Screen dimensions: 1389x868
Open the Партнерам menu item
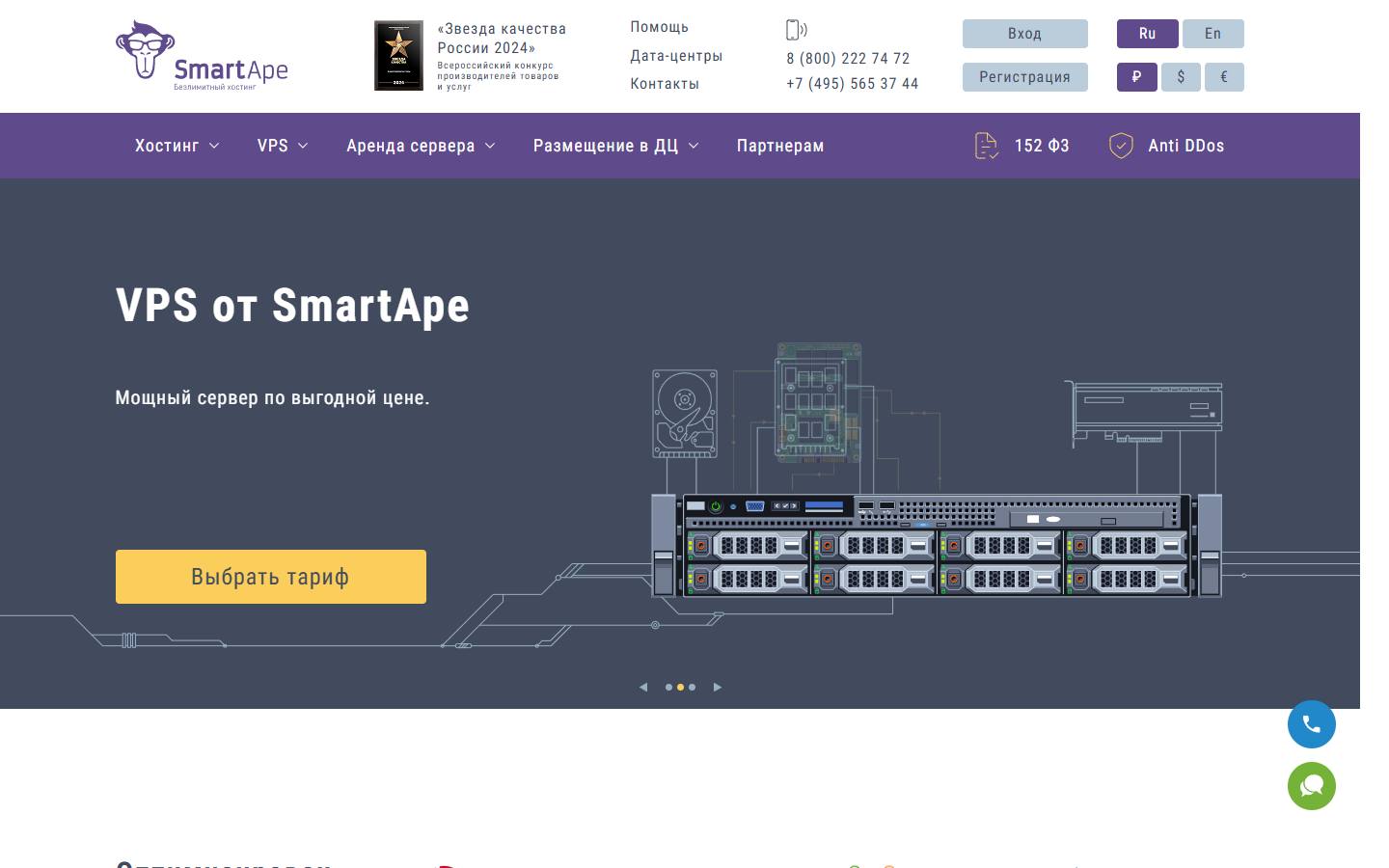780,146
